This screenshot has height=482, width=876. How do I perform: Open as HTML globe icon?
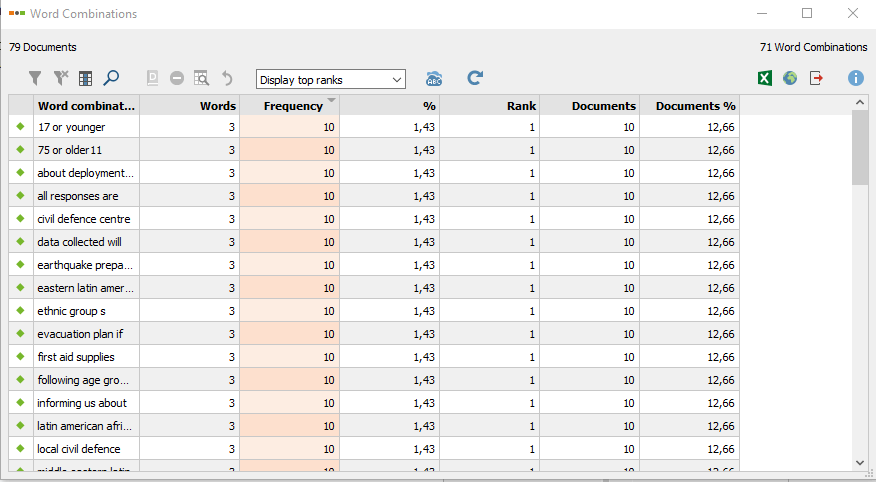point(790,78)
